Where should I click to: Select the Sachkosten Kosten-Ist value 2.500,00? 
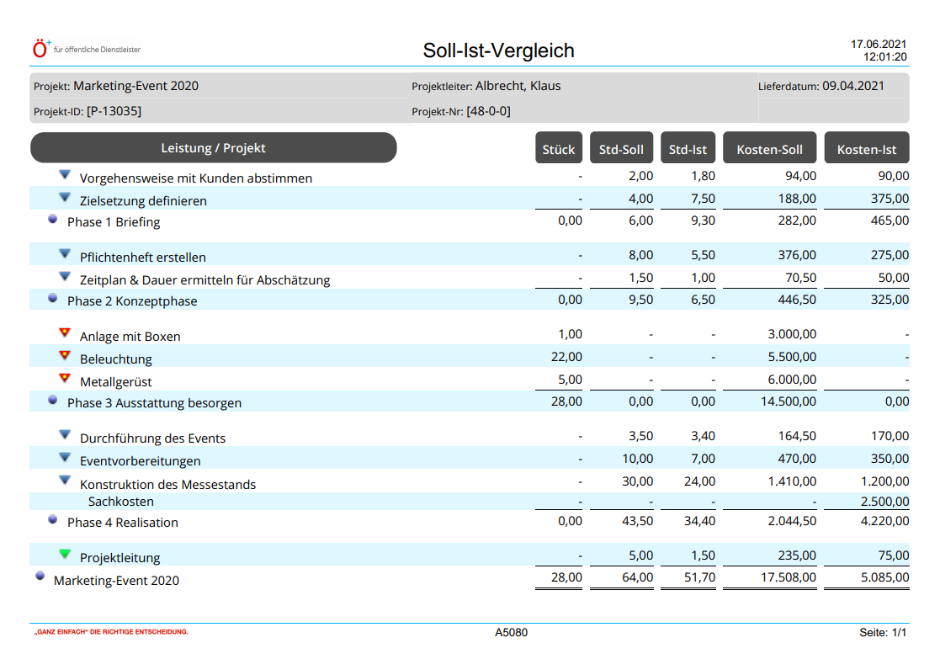(x=885, y=501)
